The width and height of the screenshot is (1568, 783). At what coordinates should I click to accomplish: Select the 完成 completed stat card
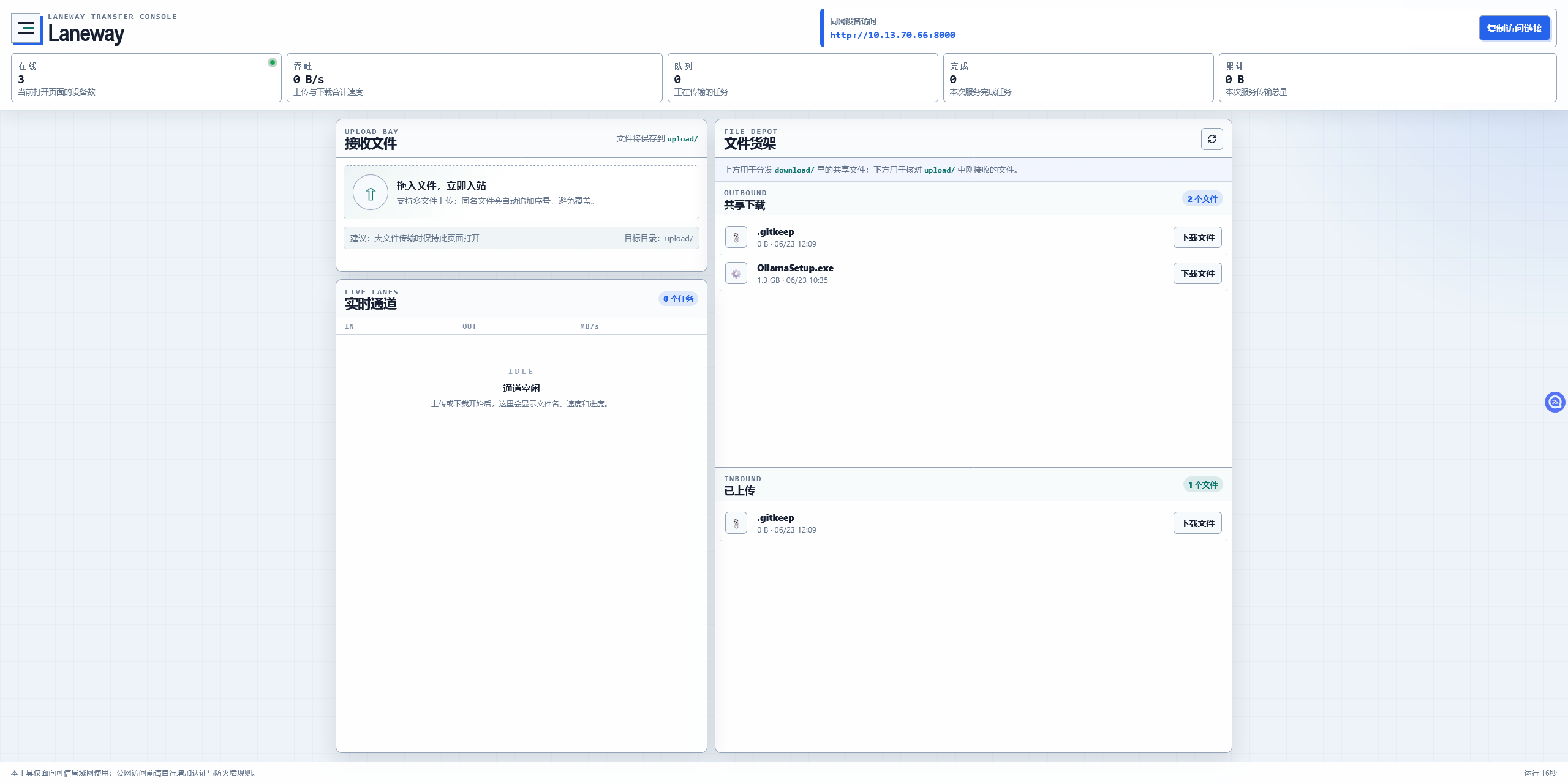[x=1078, y=78]
